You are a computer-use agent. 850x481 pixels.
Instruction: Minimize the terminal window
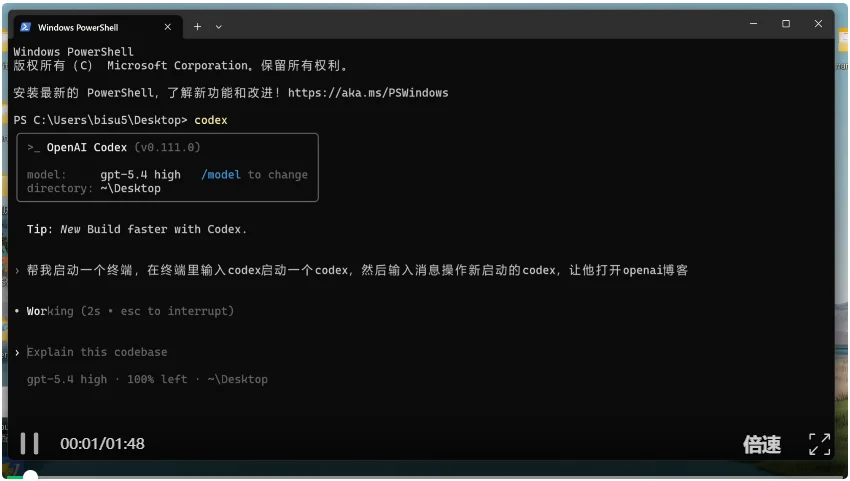click(752, 24)
